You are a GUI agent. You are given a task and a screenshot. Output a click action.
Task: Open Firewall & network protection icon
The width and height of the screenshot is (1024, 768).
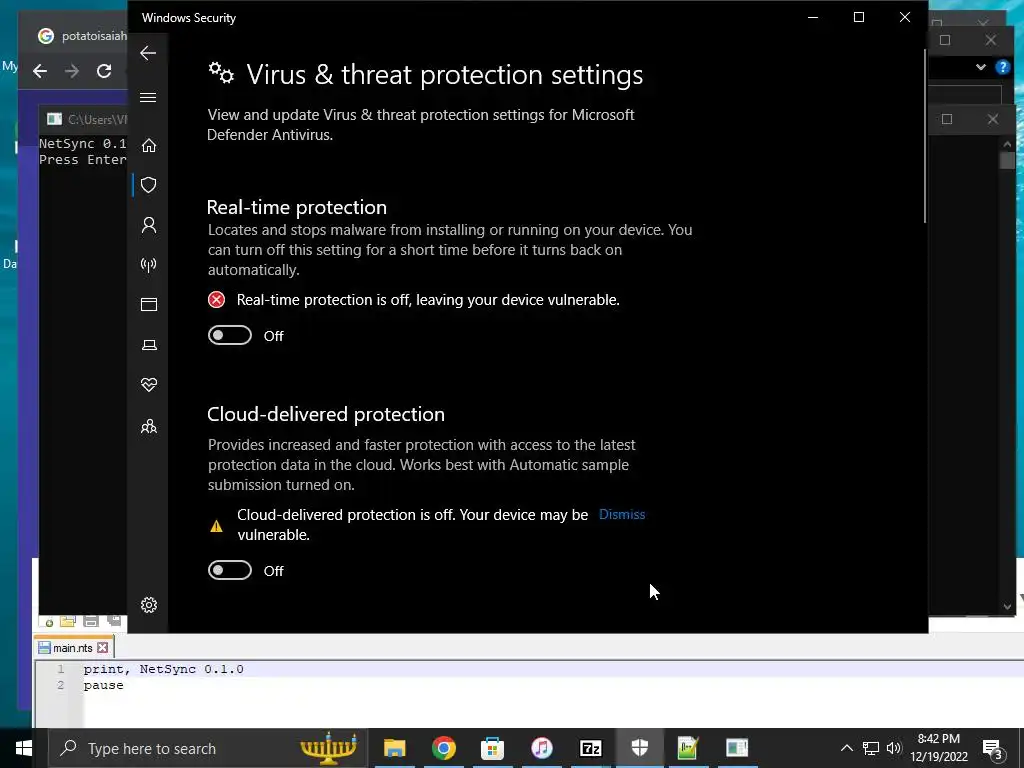(149, 264)
